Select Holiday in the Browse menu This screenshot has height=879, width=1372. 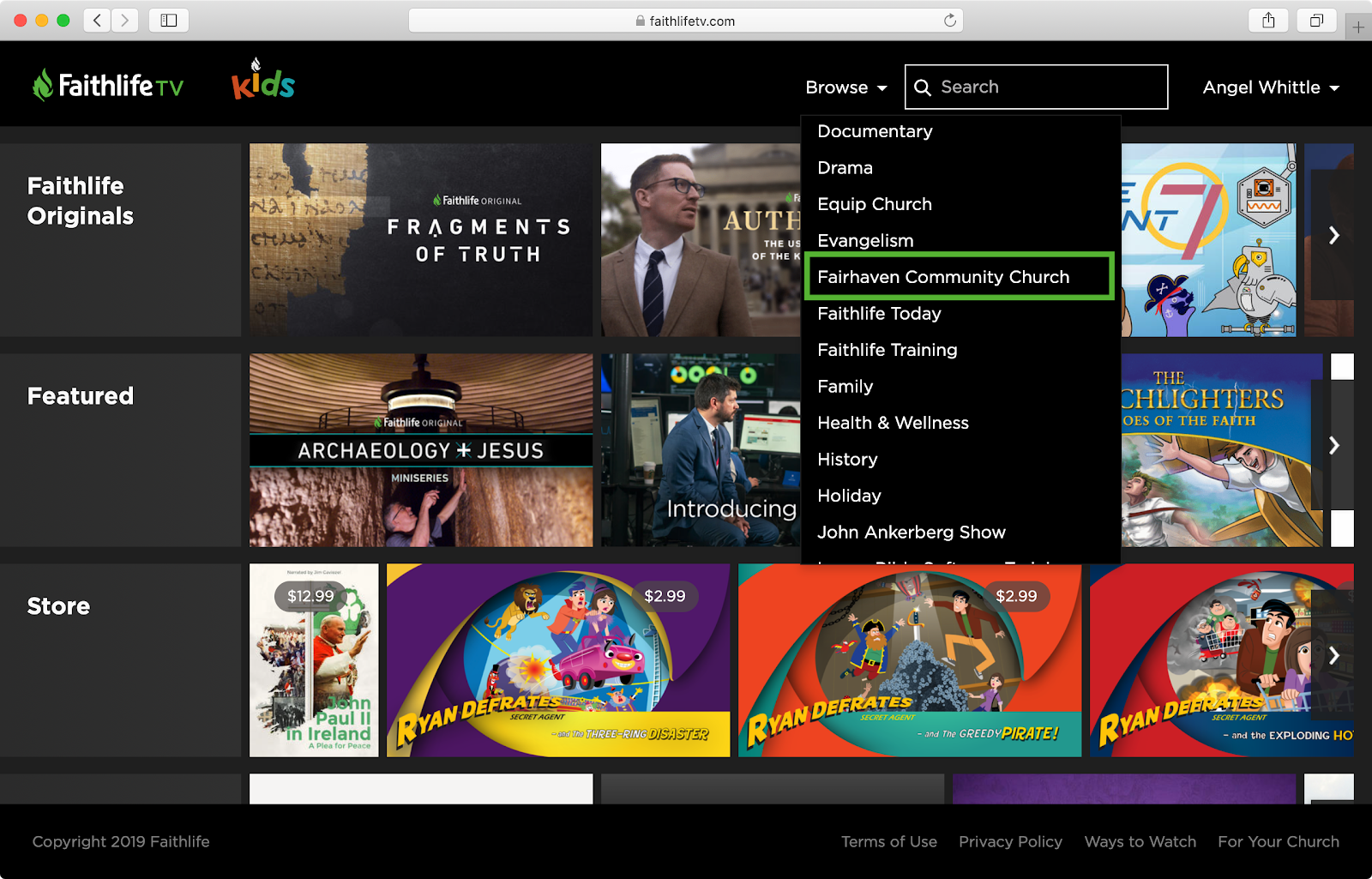tap(849, 496)
